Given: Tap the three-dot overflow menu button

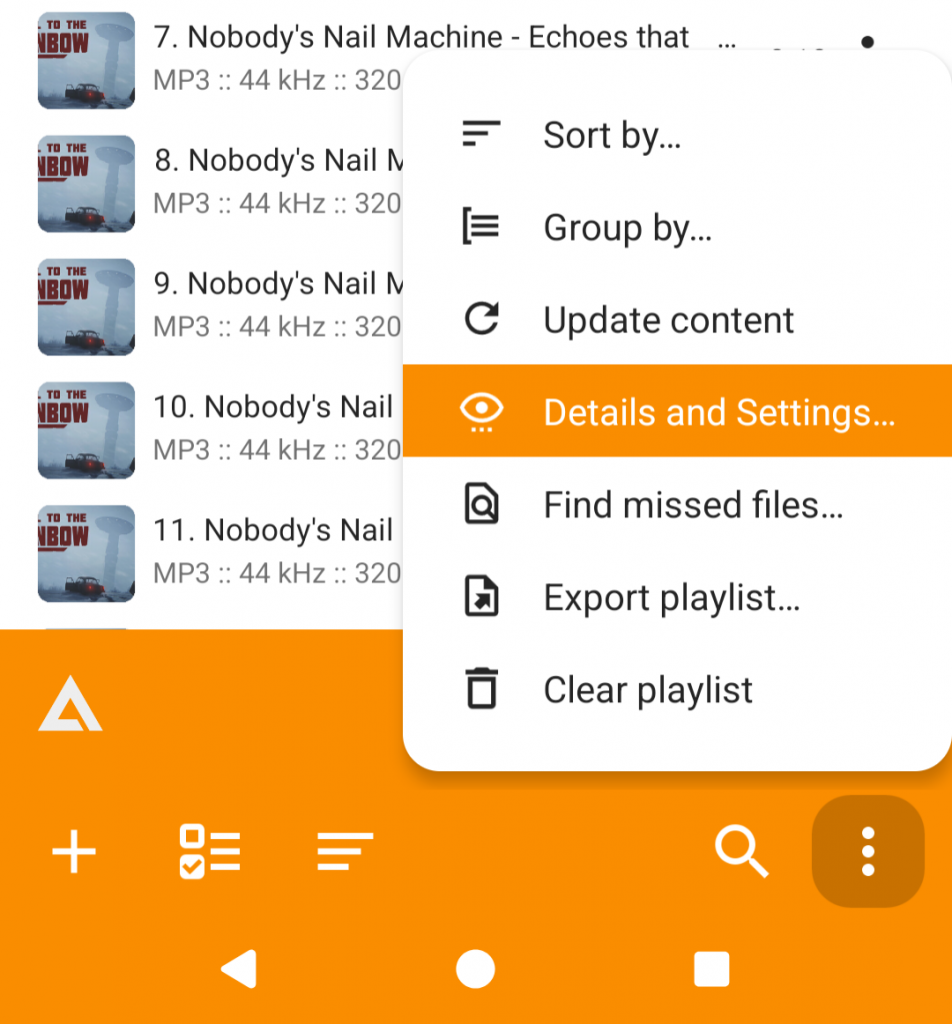Looking at the screenshot, I should coord(867,853).
